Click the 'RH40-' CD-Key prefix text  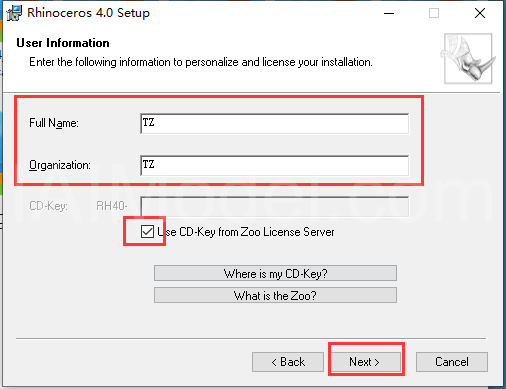[112, 206]
